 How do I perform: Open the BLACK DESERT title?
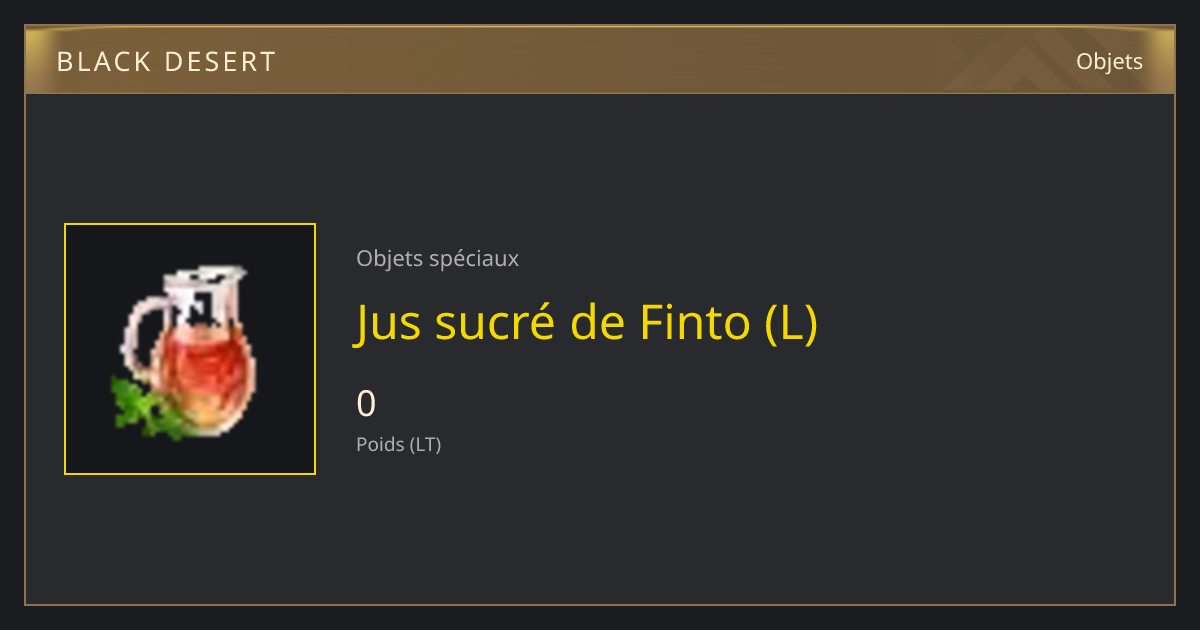[166, 62]
